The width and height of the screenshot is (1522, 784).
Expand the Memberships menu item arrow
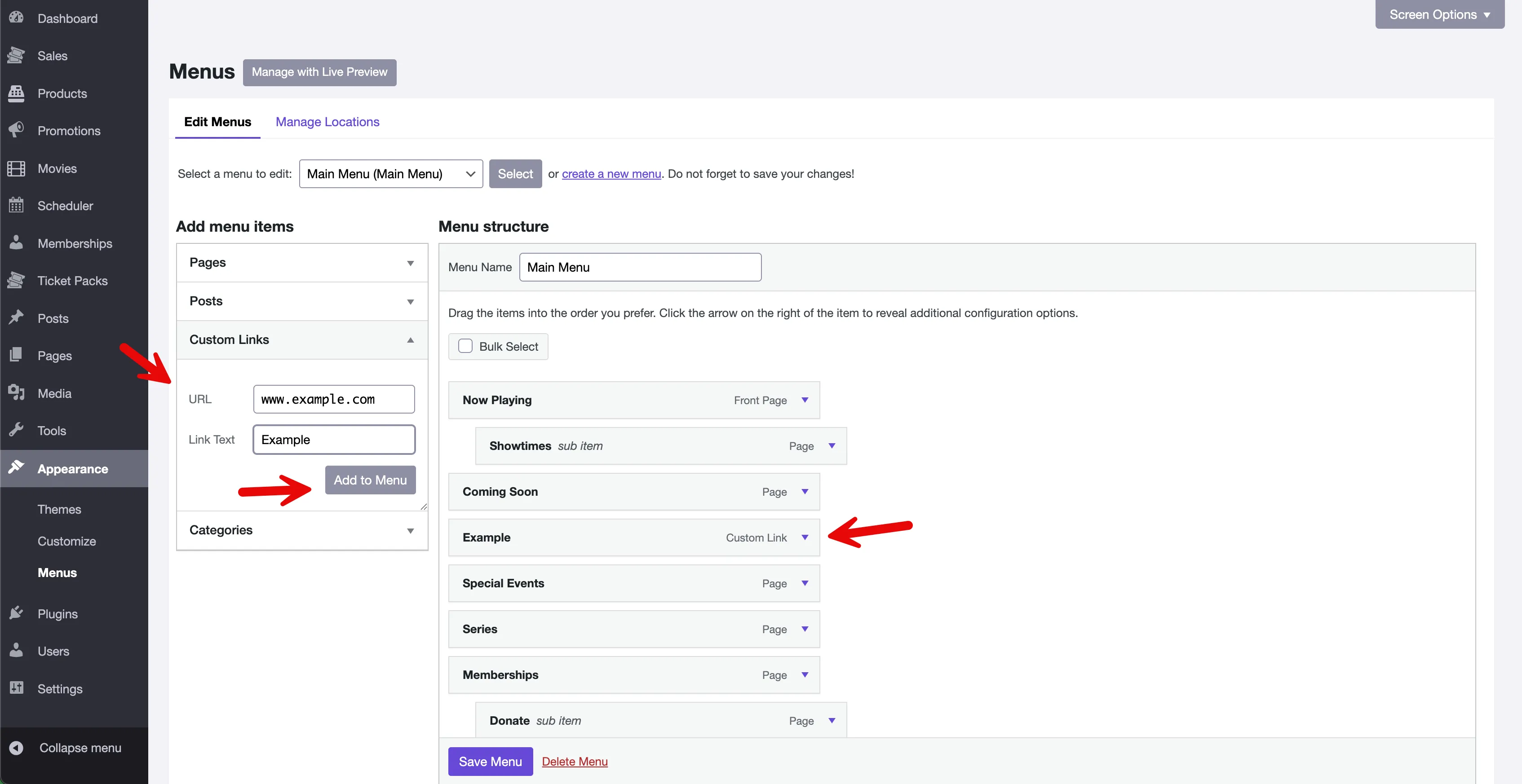click(805, 675)
